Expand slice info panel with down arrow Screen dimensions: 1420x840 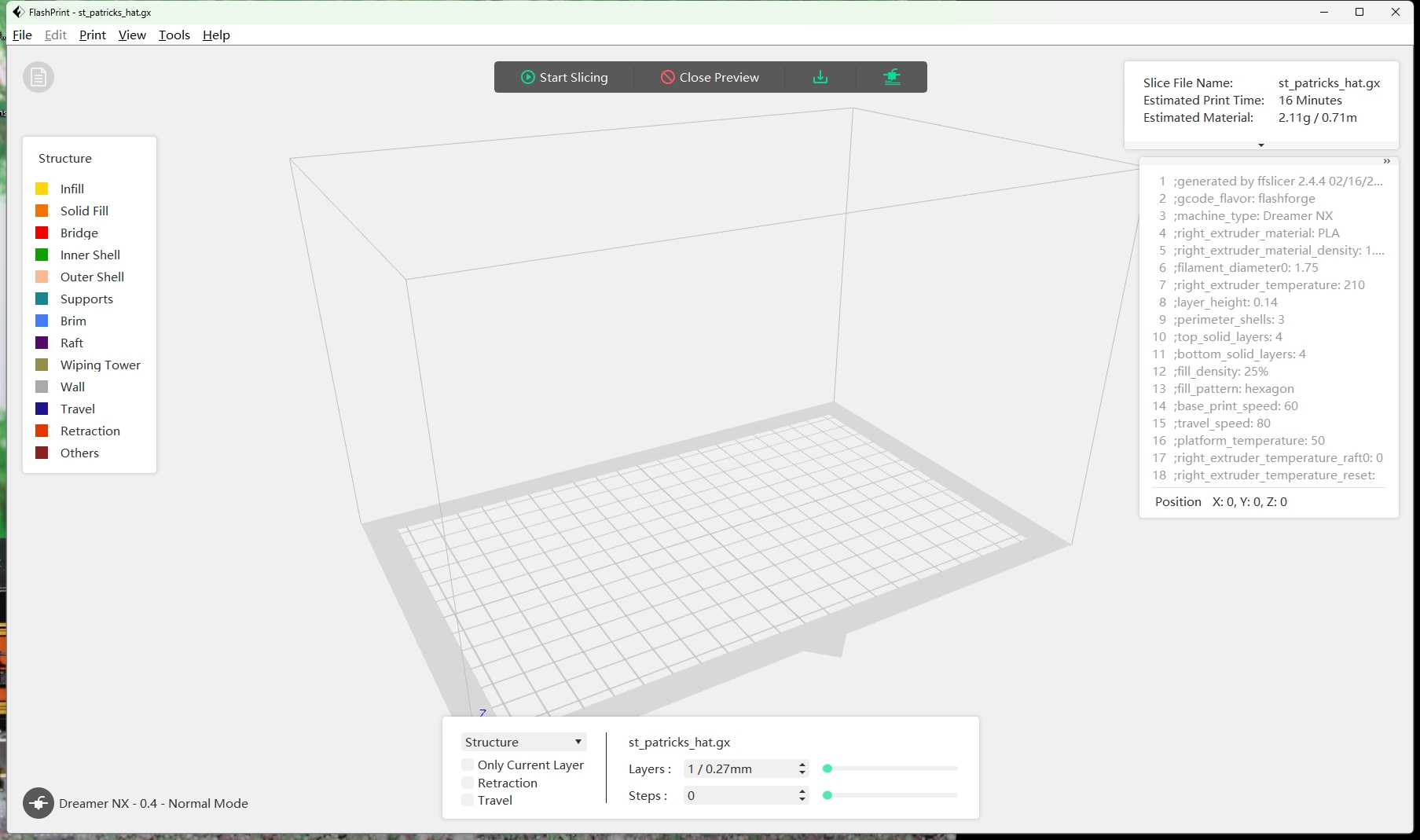pos(1260,145)
